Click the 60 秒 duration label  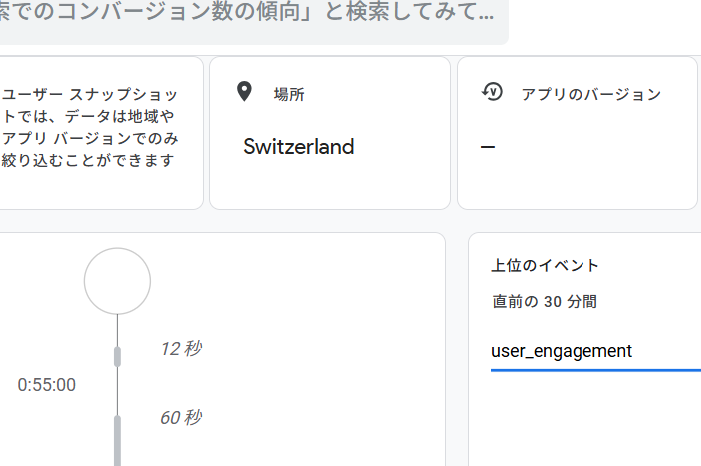[x=181, y=417]
